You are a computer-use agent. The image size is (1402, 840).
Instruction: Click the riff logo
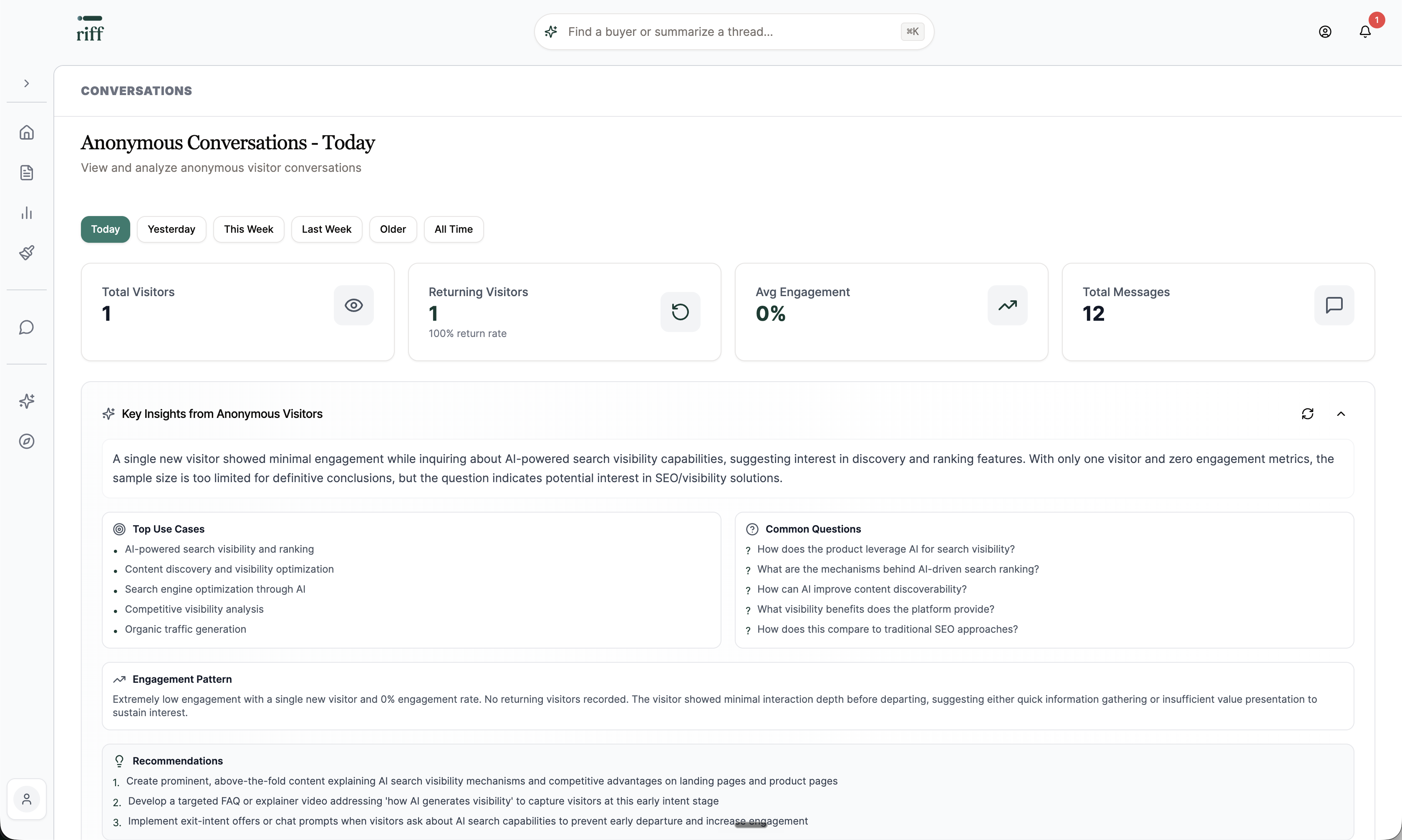[90, 29]
